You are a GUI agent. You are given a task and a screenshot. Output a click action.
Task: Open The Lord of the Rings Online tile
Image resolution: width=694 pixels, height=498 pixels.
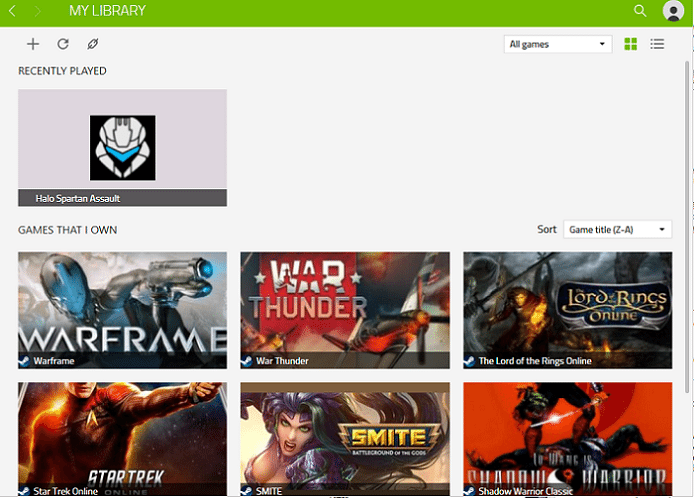[567, 310]
